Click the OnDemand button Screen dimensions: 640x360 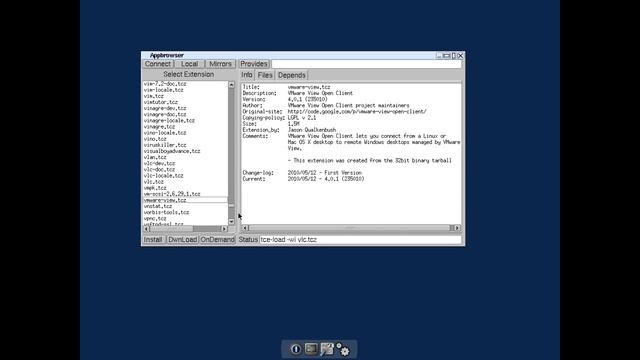click(x=217, y=240)
